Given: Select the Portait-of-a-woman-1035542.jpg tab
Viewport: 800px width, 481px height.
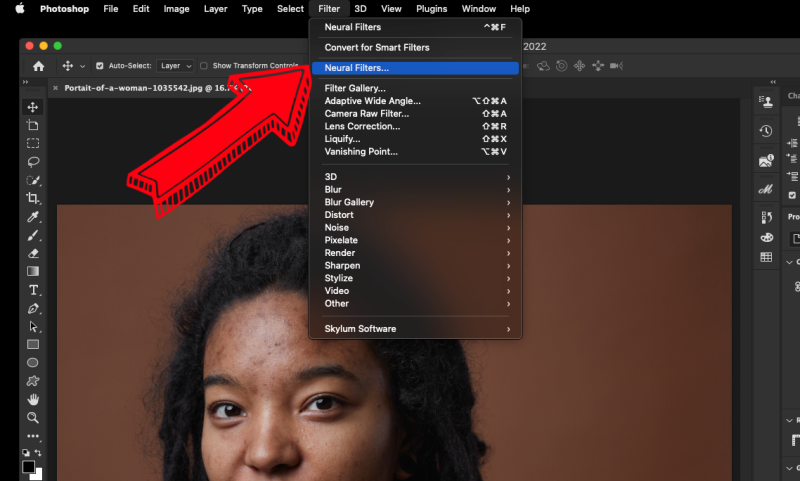Looking at the screenshot, I should click(153, 88).
